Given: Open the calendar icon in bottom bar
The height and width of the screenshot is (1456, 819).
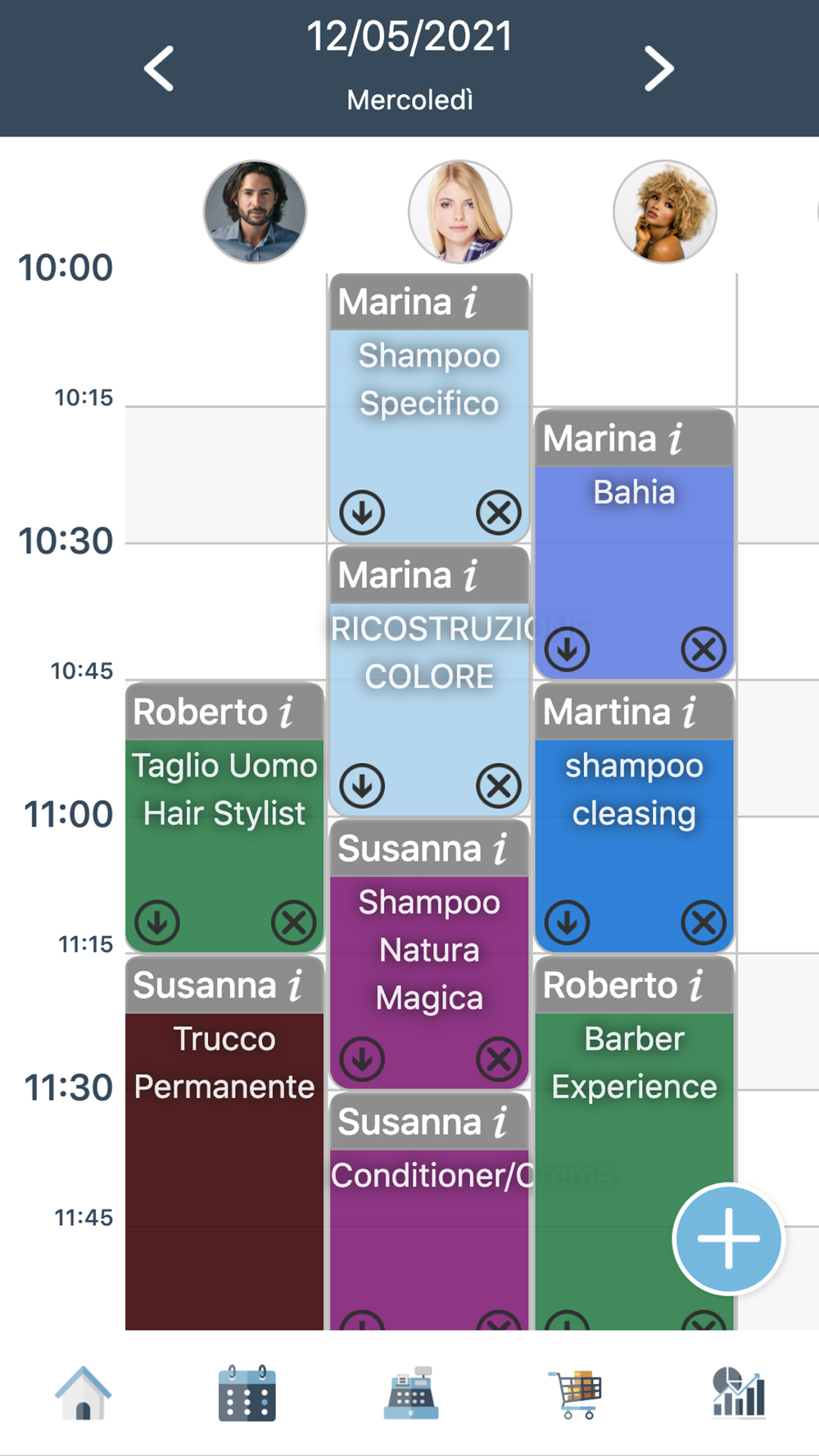Looking at the screenshot, I should pyautogui.click(x=247, y=1393).
